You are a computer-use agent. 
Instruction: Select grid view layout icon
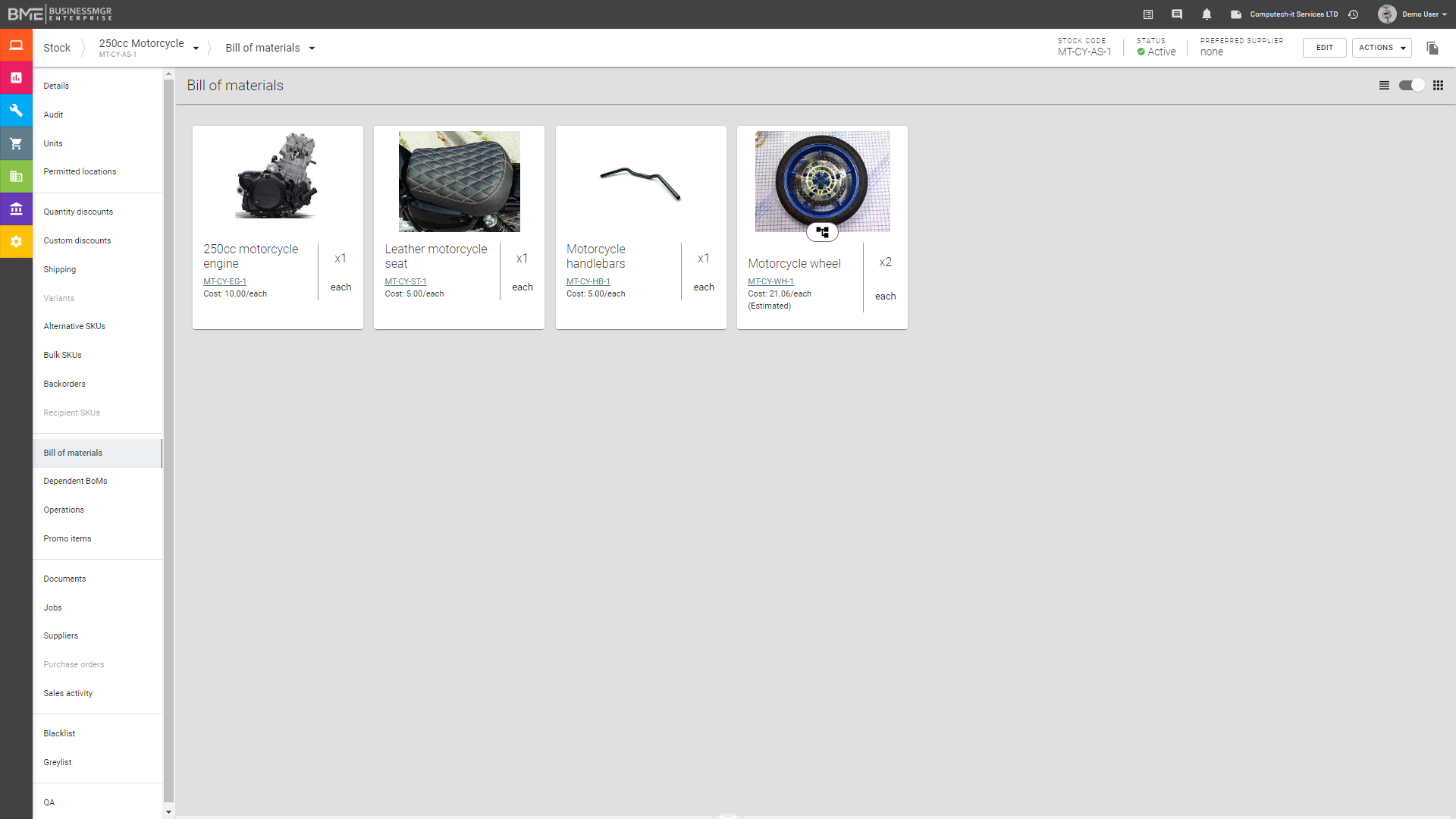click(1439, 86)
